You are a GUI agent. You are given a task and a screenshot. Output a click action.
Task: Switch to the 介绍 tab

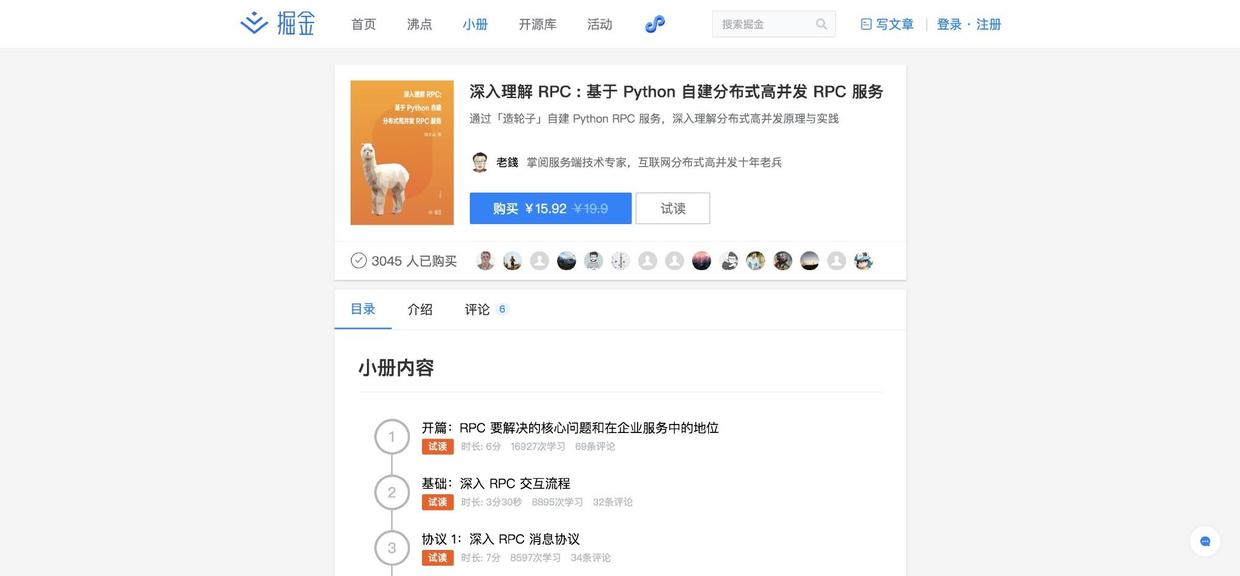click(420, 310)
